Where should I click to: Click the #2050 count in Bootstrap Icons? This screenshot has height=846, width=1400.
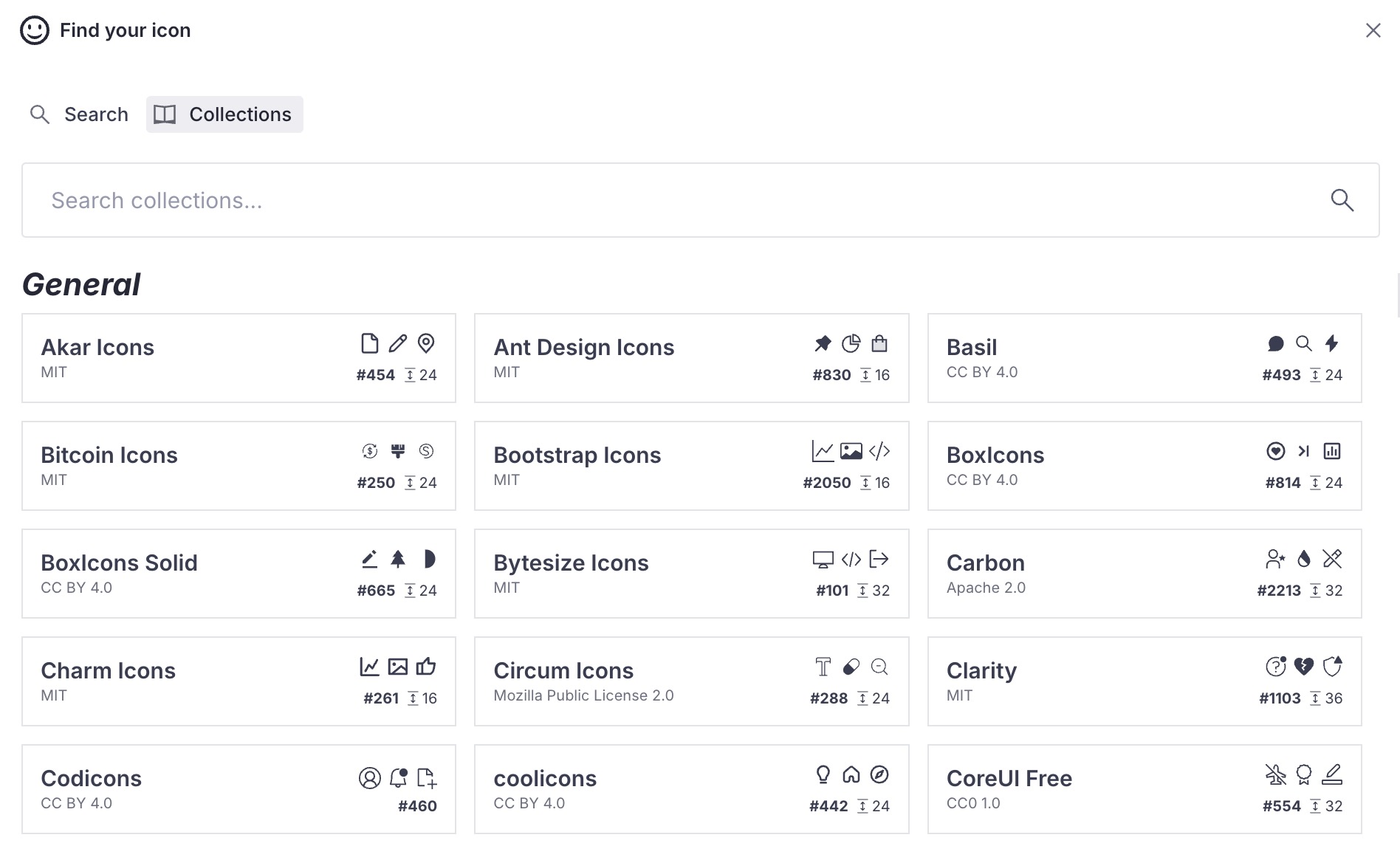827,483
